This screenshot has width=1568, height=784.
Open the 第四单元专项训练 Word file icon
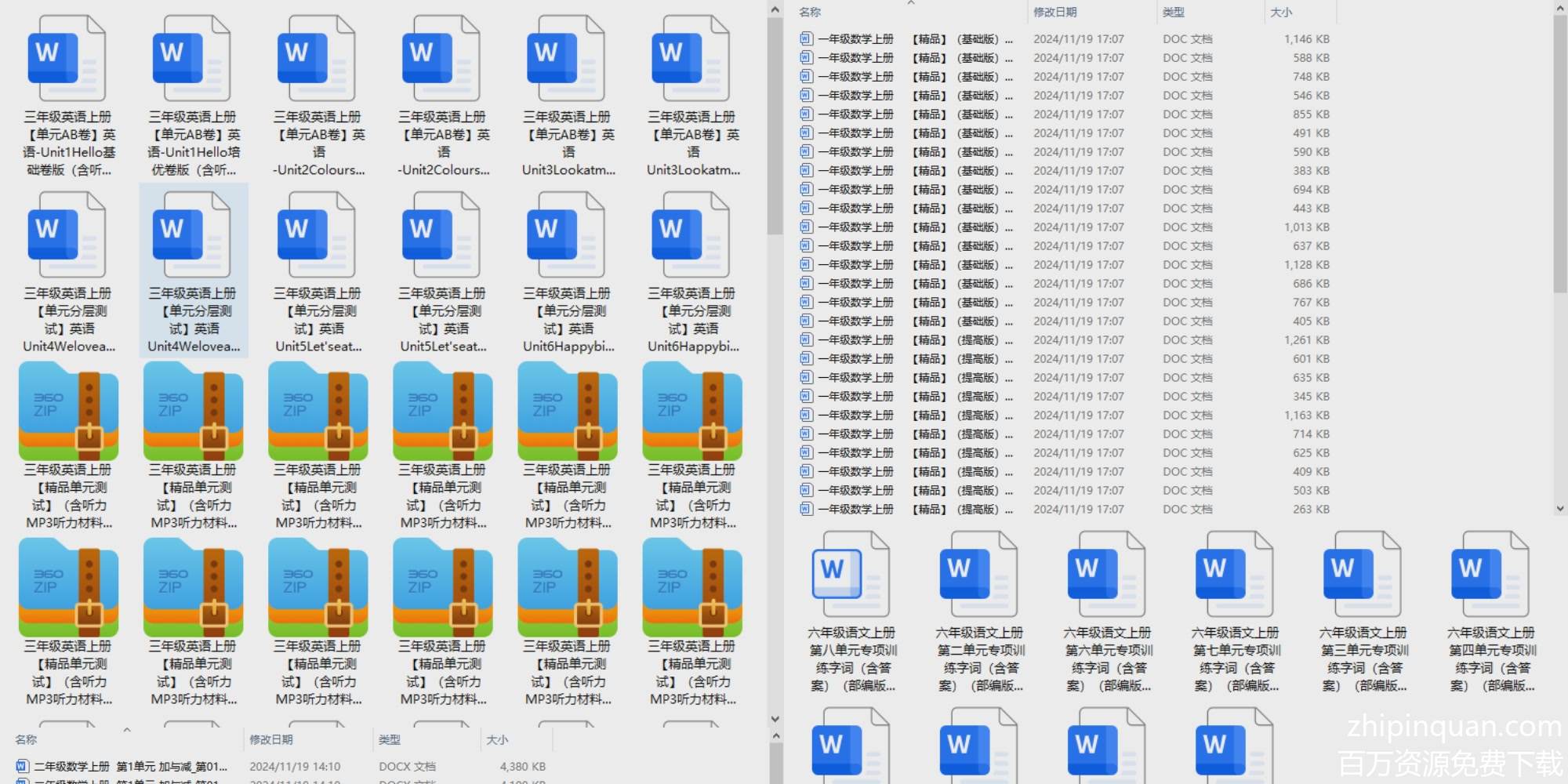pos(1490,573)
